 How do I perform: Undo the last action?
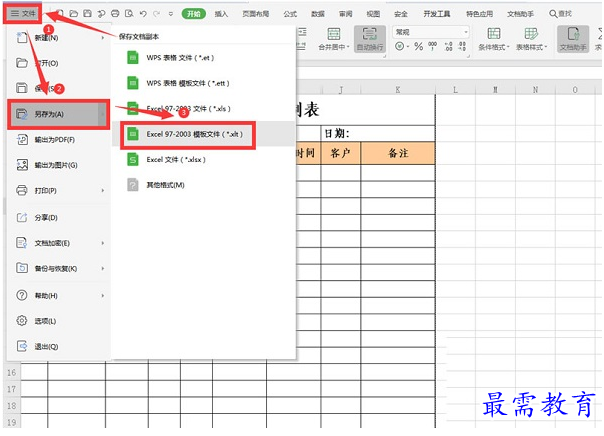(x=143, y=13)
